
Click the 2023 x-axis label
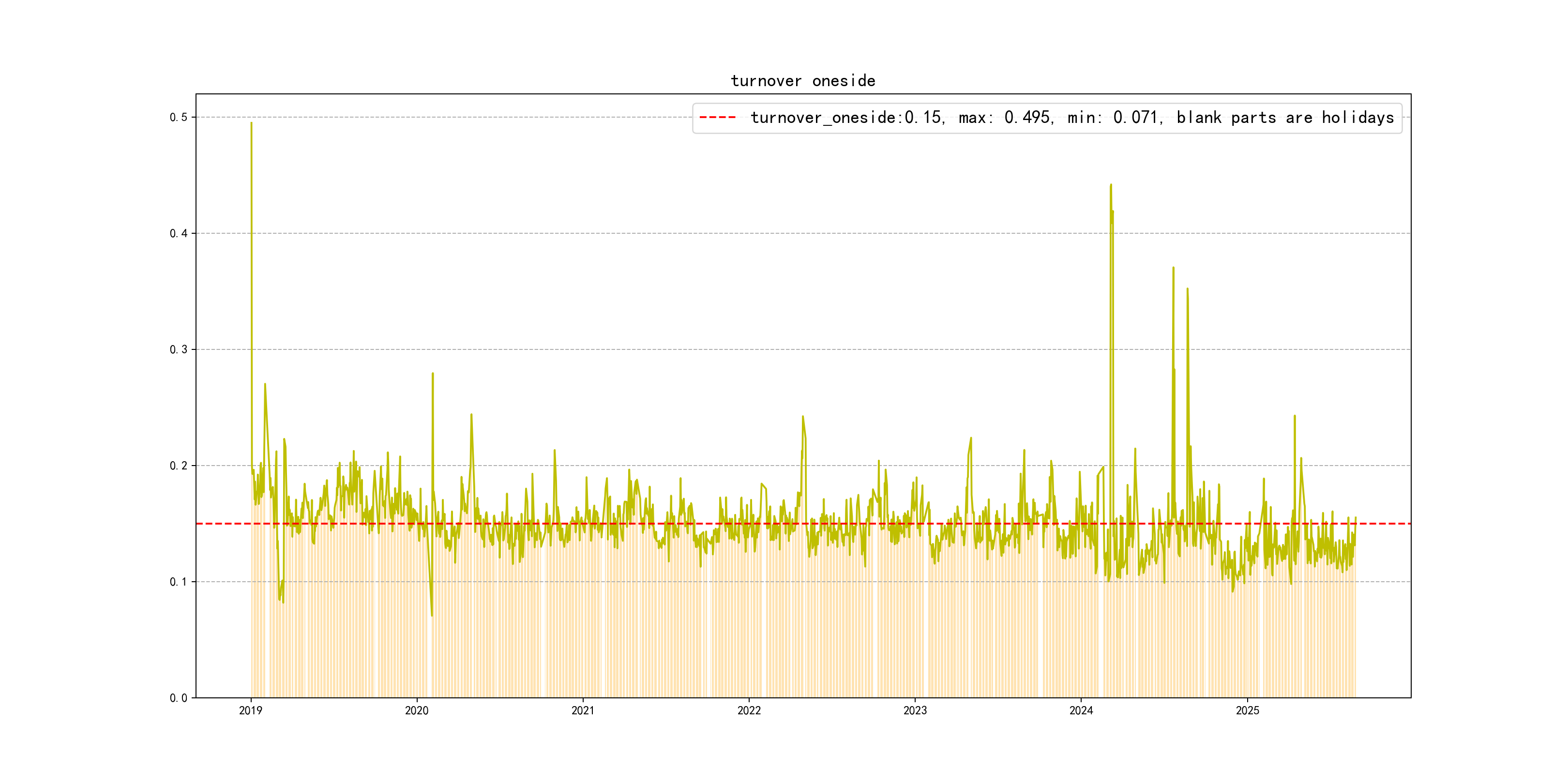(x=915, y=710)
